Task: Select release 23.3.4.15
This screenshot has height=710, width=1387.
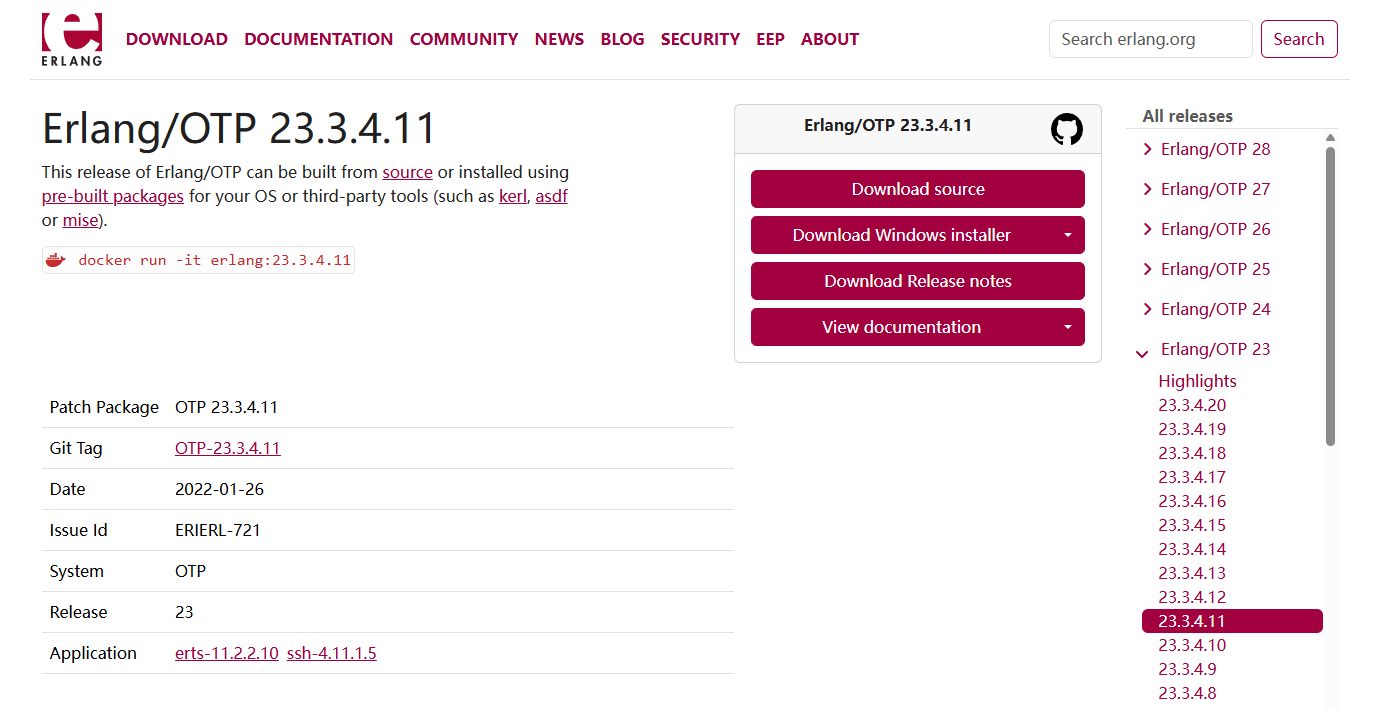Action: [1192, 525]
